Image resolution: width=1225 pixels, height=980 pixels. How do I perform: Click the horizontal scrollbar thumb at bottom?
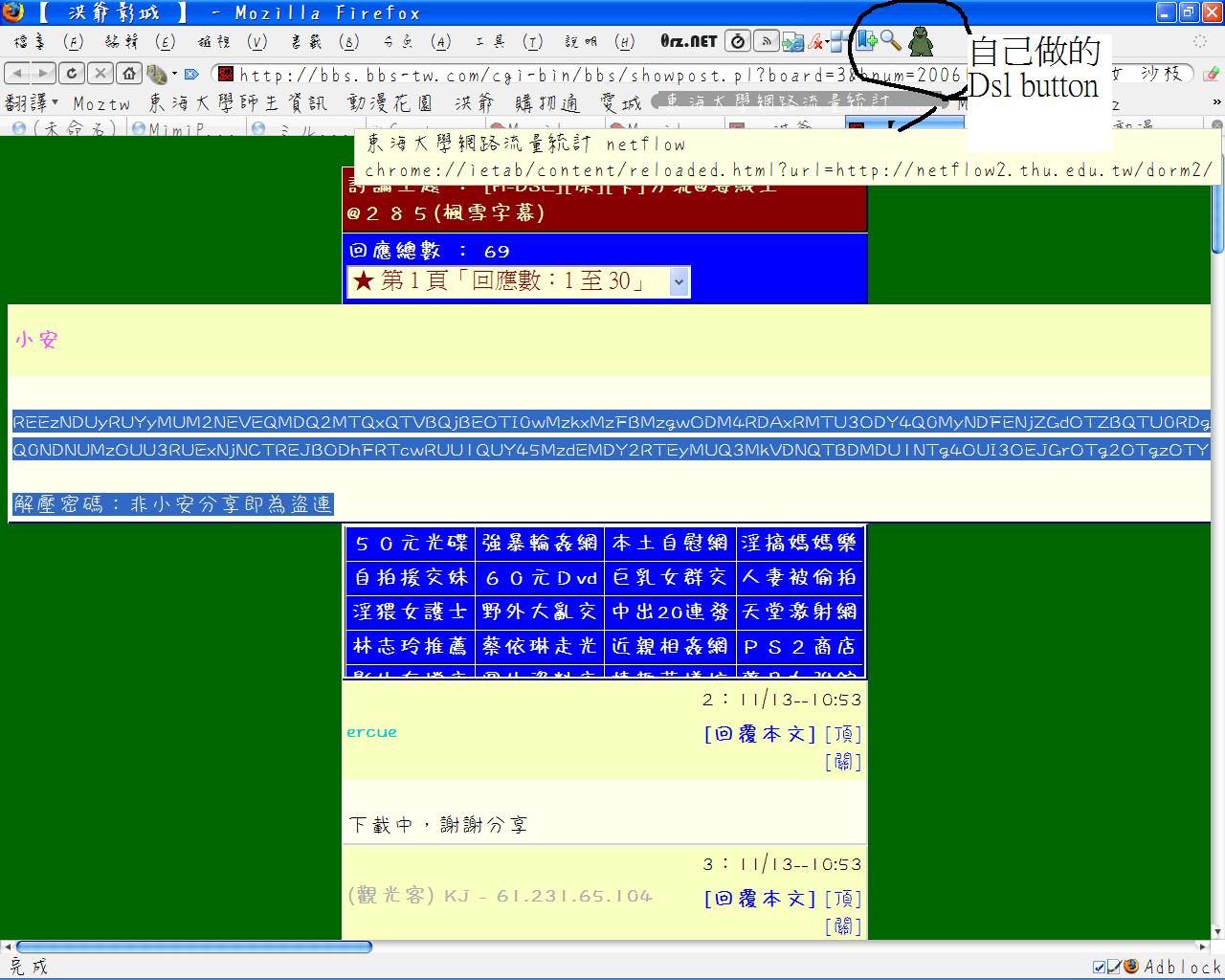click(x=191, y=947)
